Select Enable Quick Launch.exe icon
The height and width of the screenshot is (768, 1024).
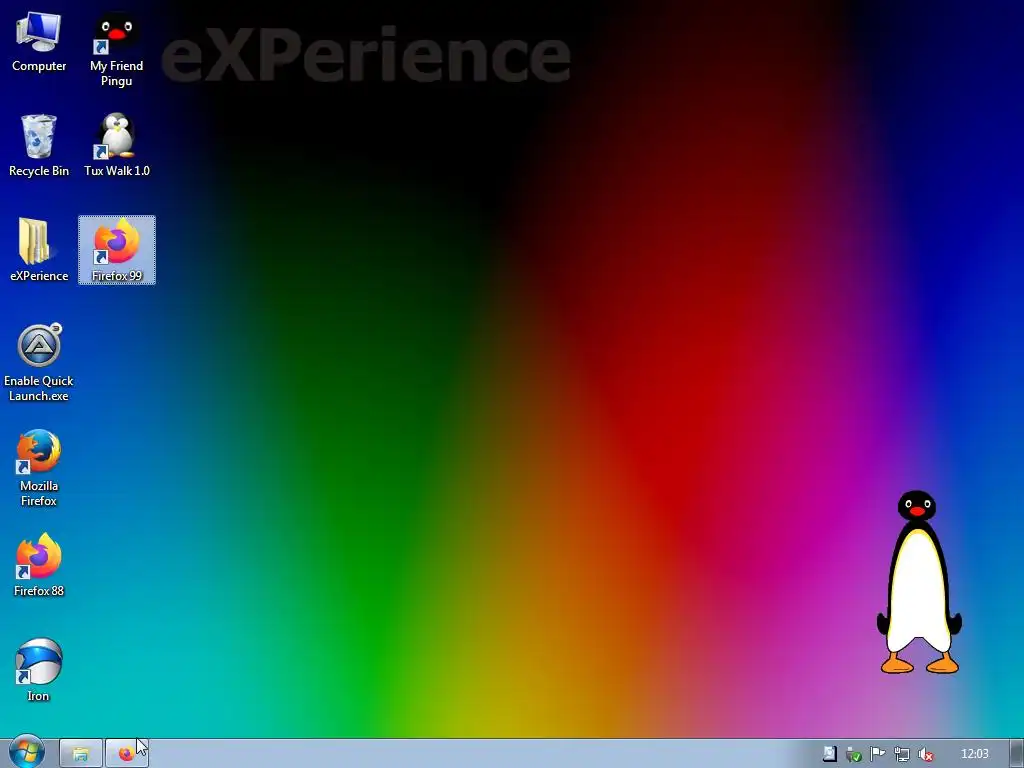(x=39, y=362)
